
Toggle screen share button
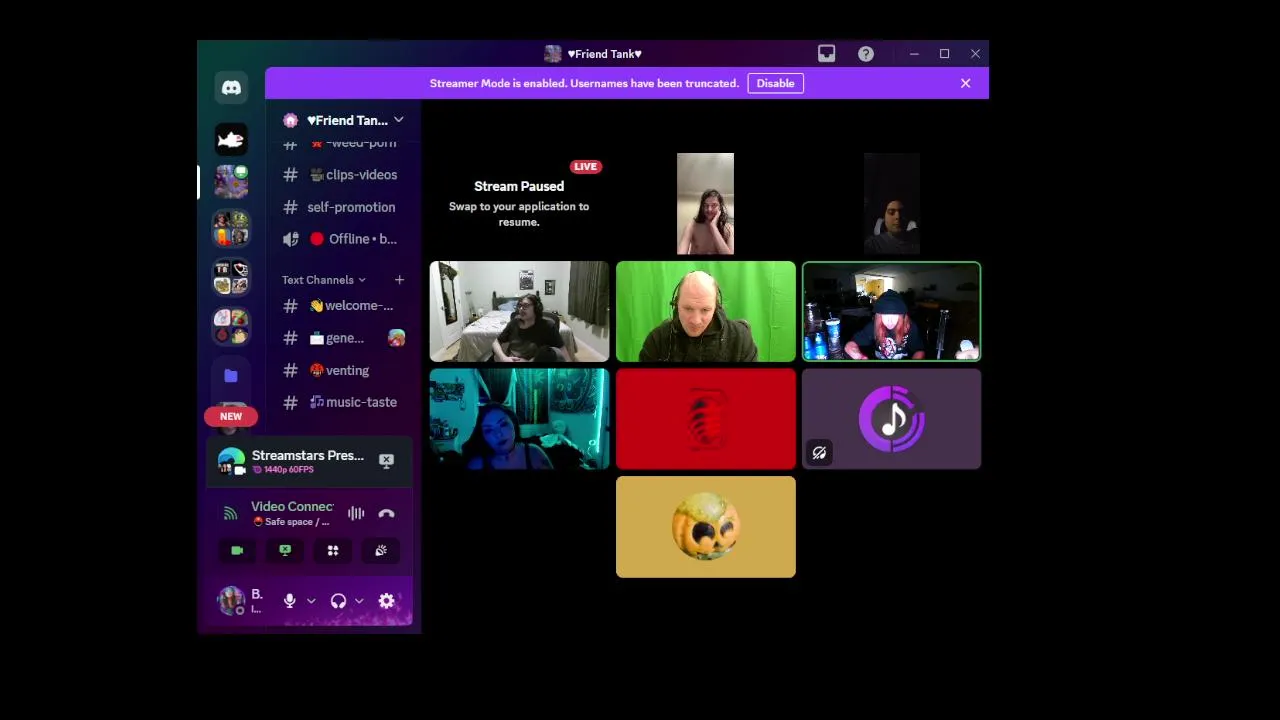point(285,551)
